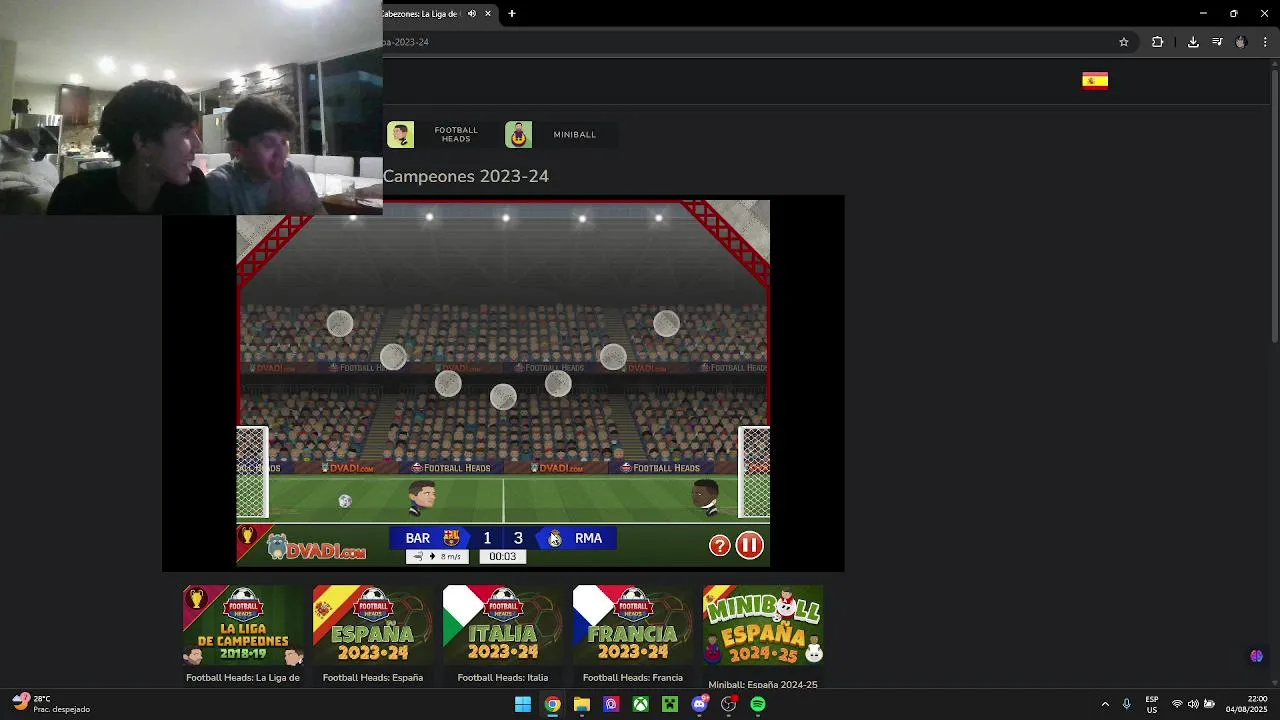The image size is (1280, 720).
Task: Click the 'Campeones 2023-24' page heading
Action: pos(466,176)
